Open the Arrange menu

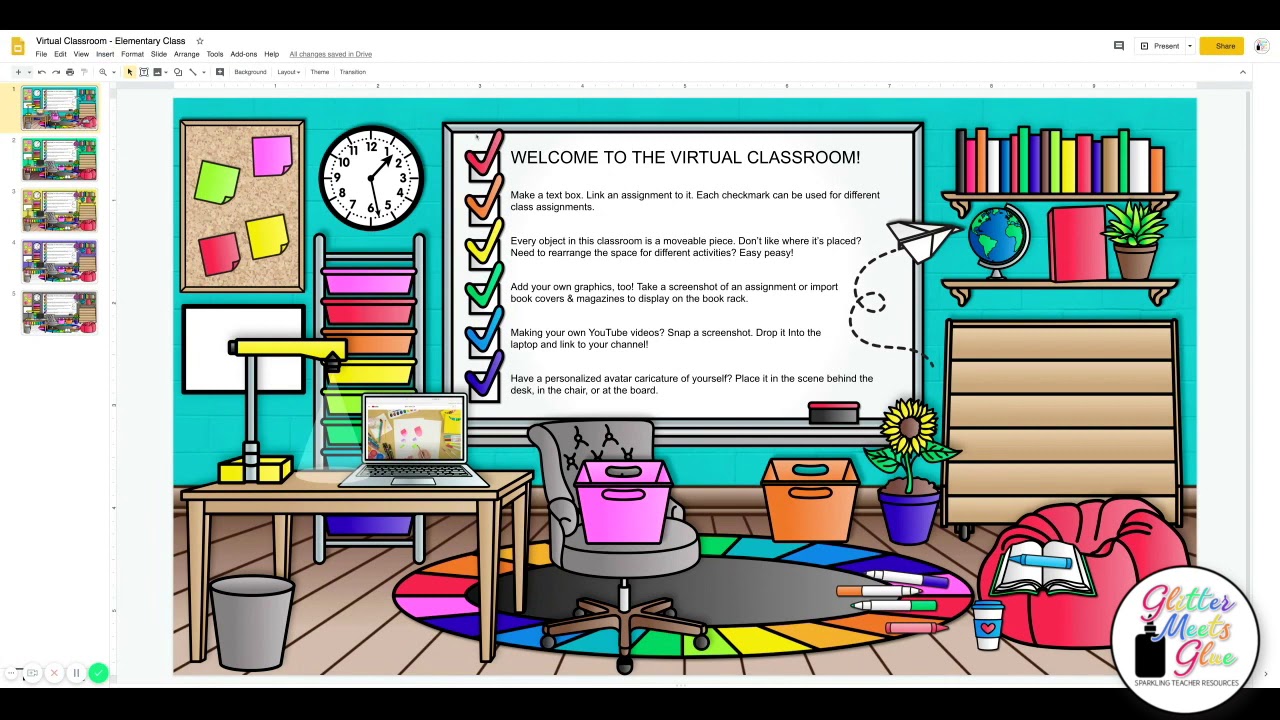coord(186,54)
